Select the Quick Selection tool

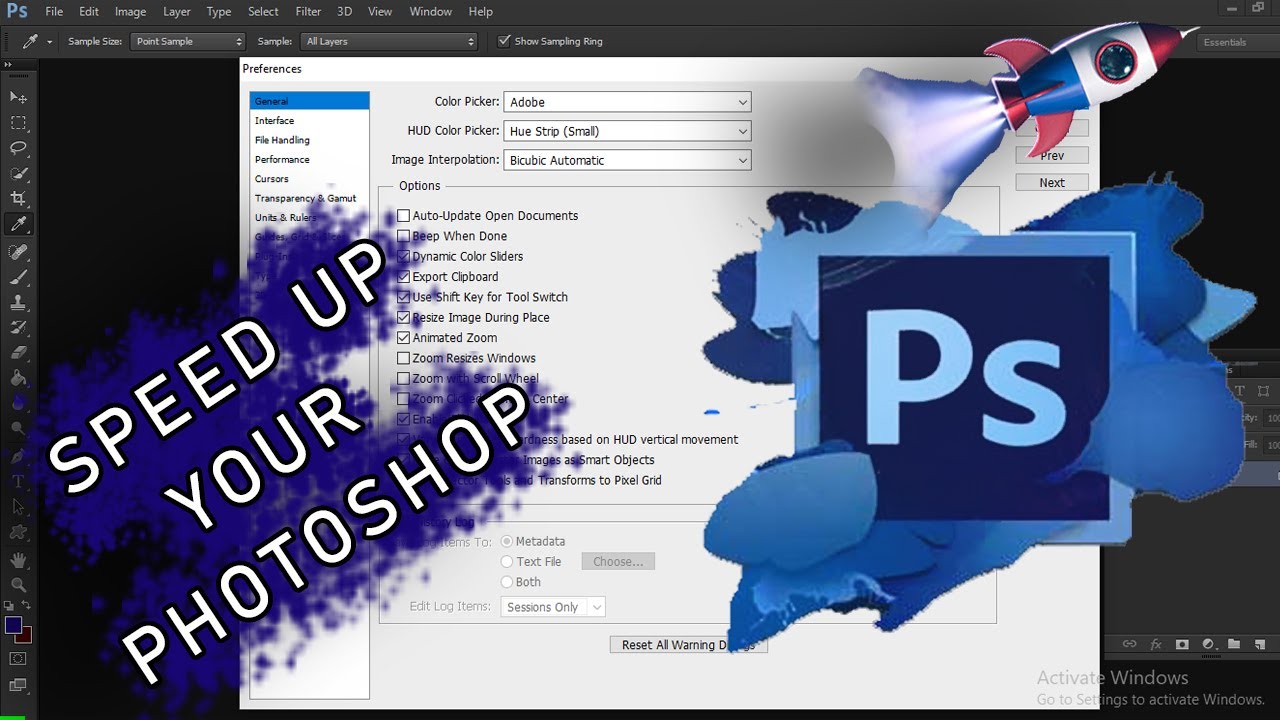[18, 174]
